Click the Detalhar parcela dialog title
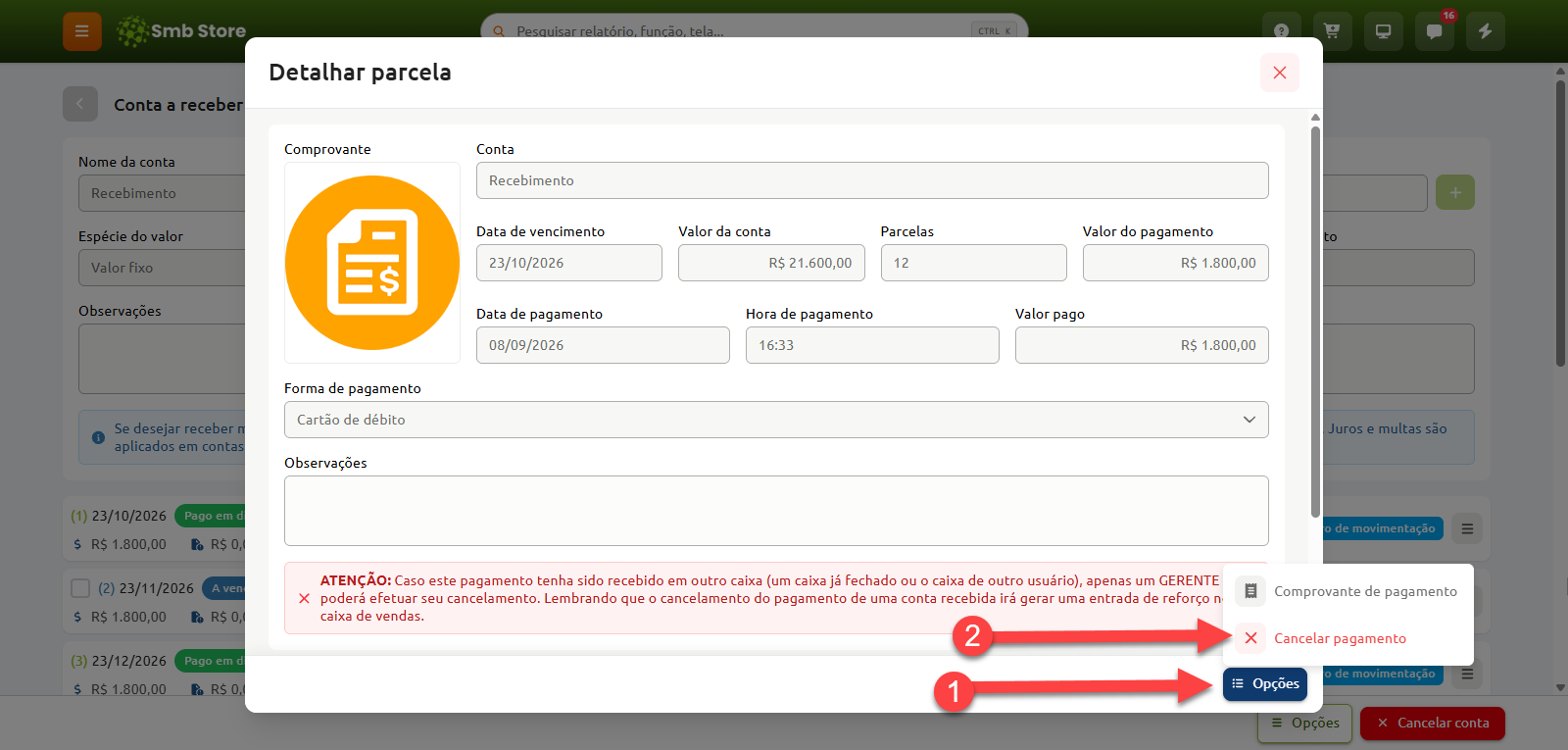 pyautogui.click(x=360, y=73)
